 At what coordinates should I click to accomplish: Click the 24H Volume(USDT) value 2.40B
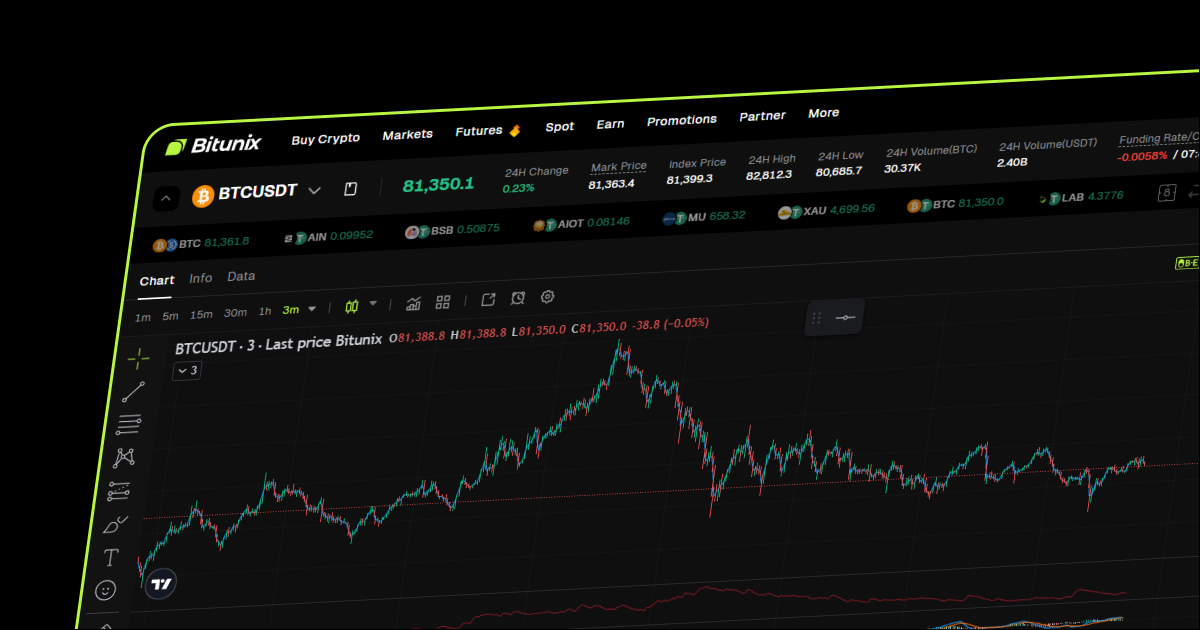point(1012,162)
